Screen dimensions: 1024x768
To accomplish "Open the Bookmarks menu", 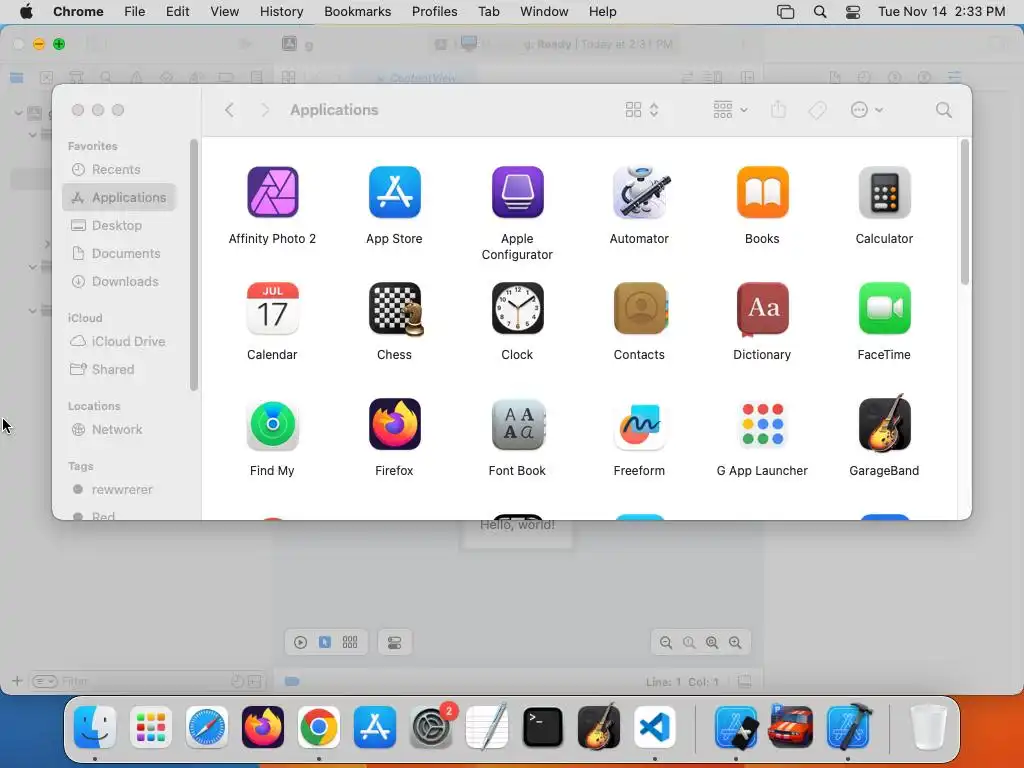I will tap(357, 12).
